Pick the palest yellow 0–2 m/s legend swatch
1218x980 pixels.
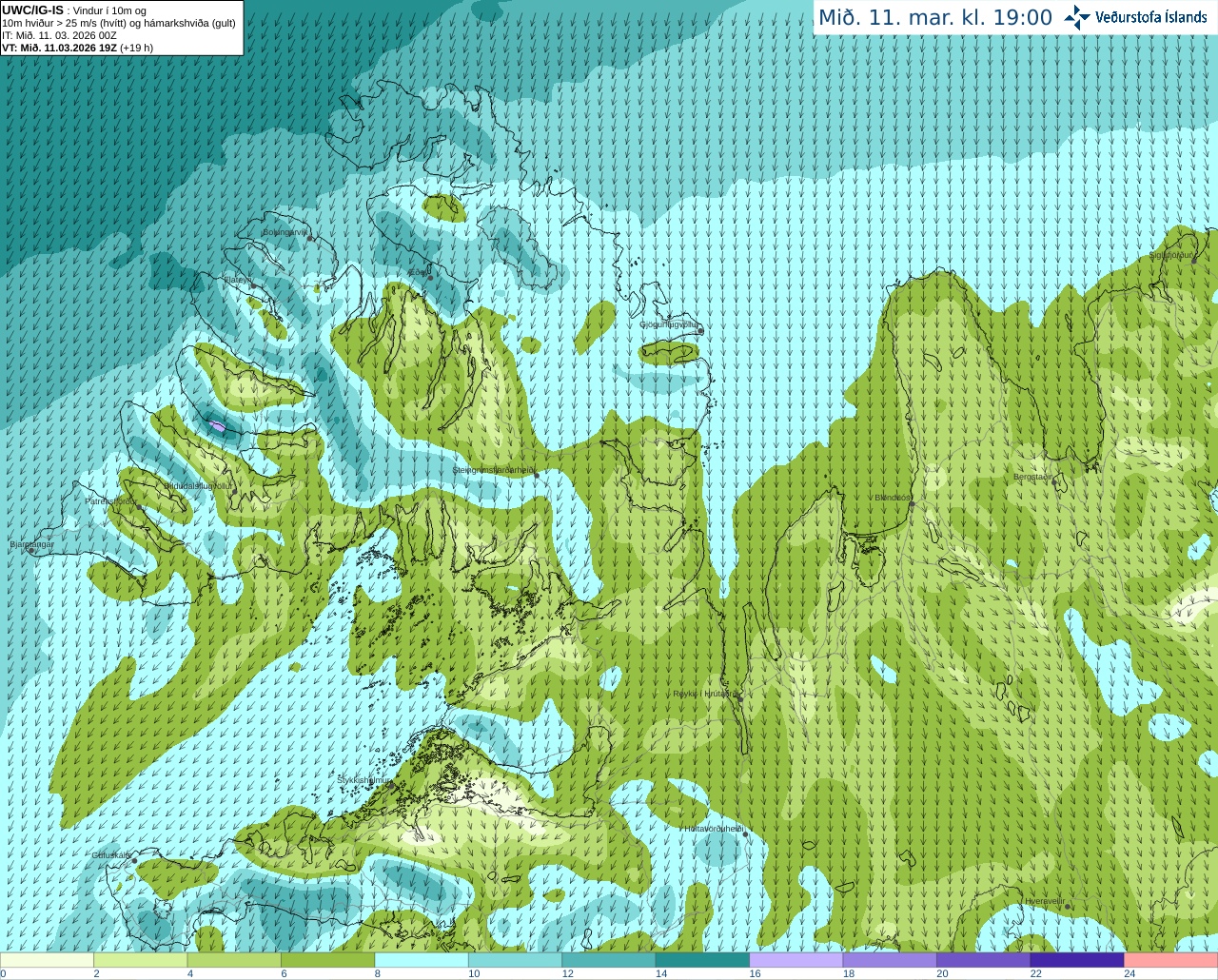point(47,960)
